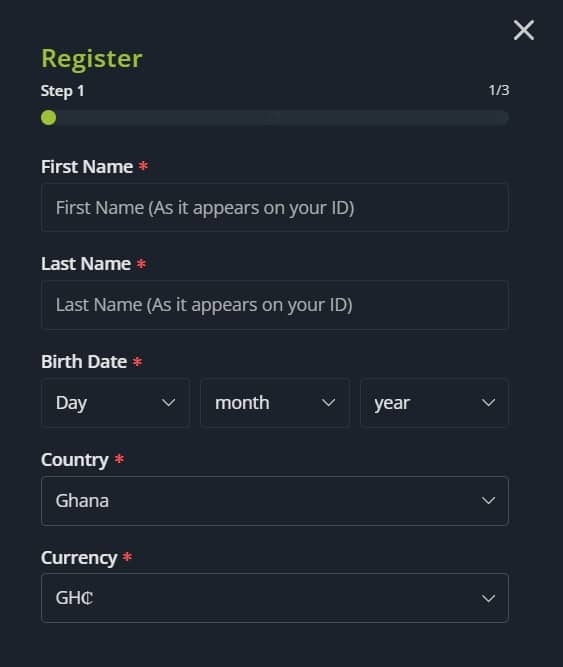
Task: Click the green progress dot on step bar
Action: (x=48, y=118)
